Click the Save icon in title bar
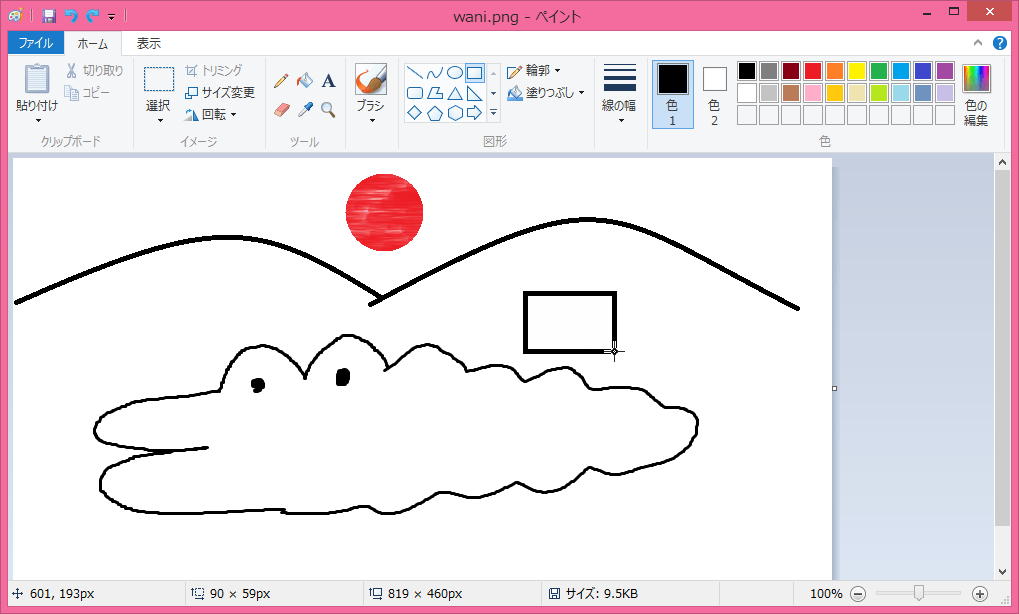The height and width of the screenshot is (614, 1019). [49, 16]
